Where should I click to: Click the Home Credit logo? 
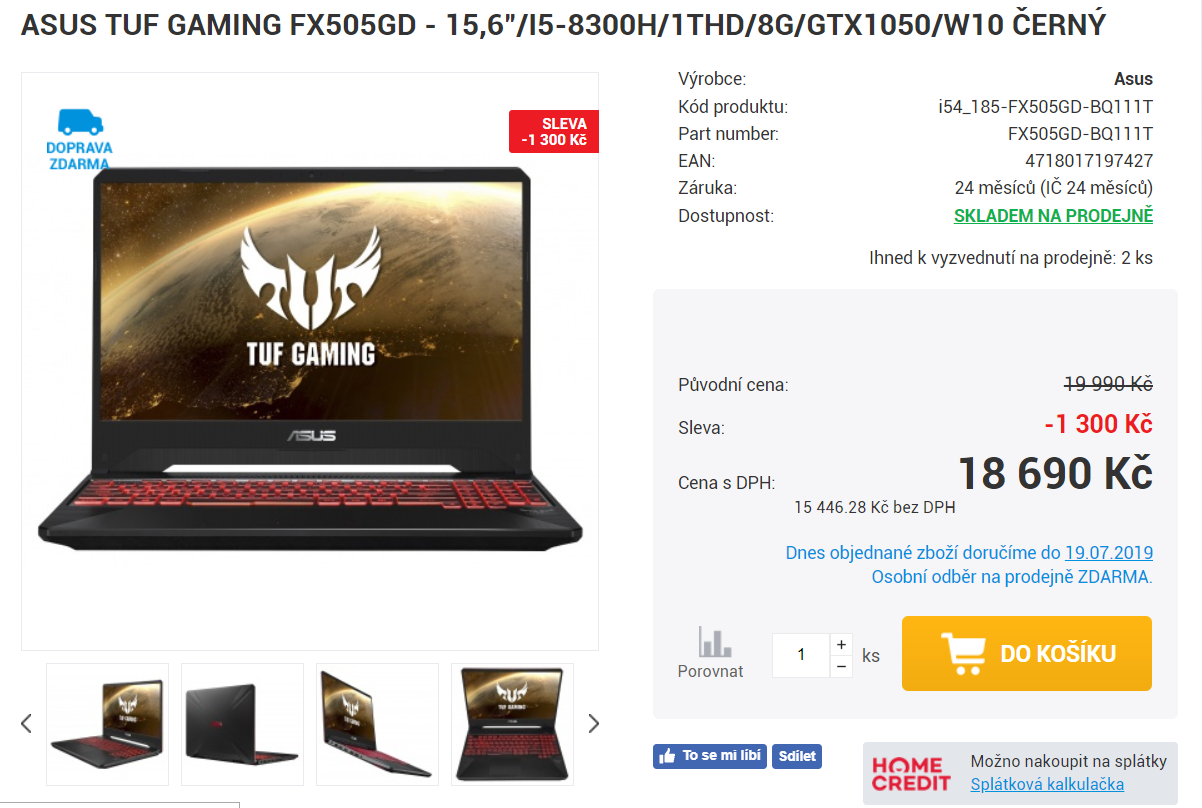pos(911,773)
